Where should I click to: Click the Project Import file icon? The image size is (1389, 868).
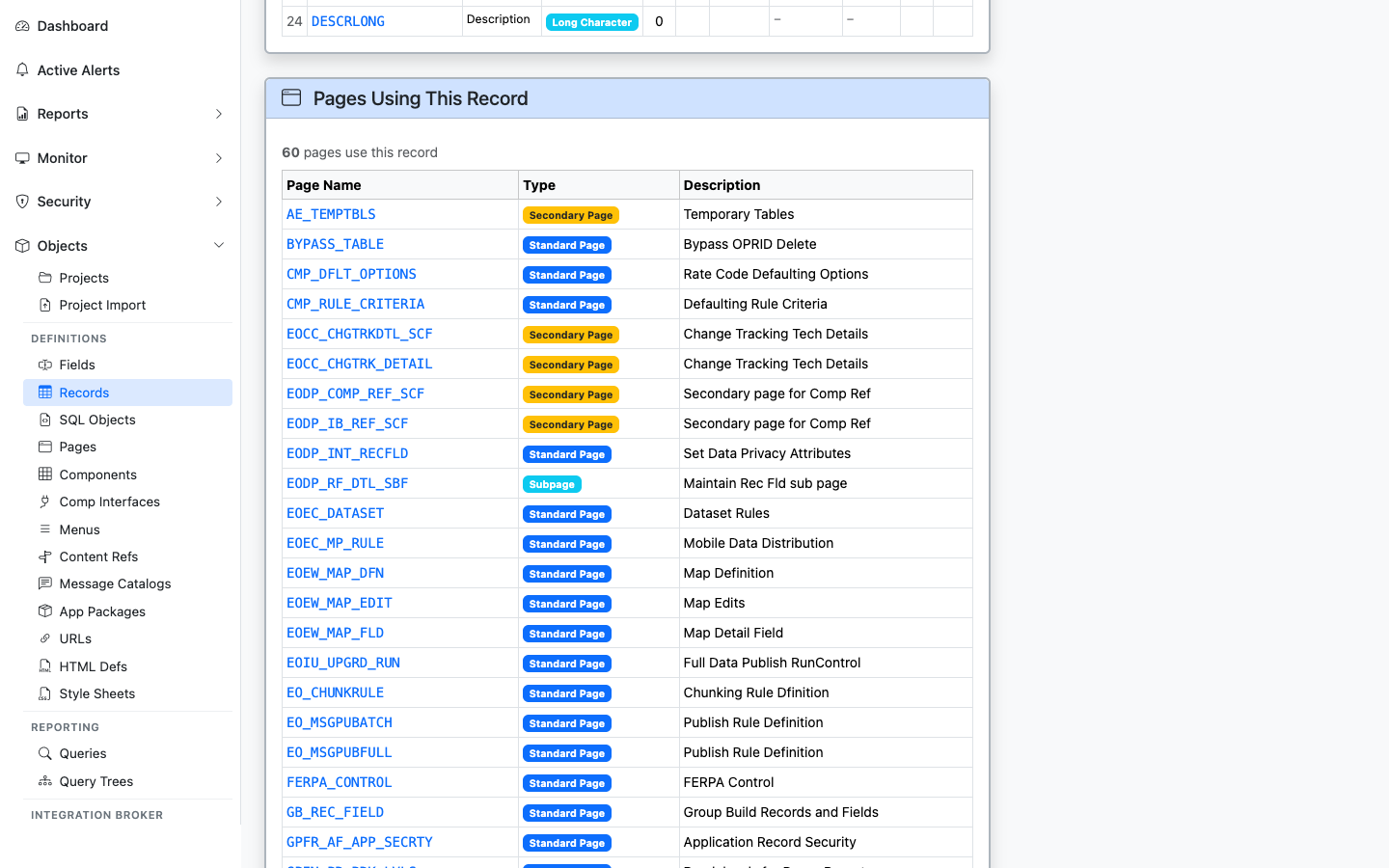45,305
